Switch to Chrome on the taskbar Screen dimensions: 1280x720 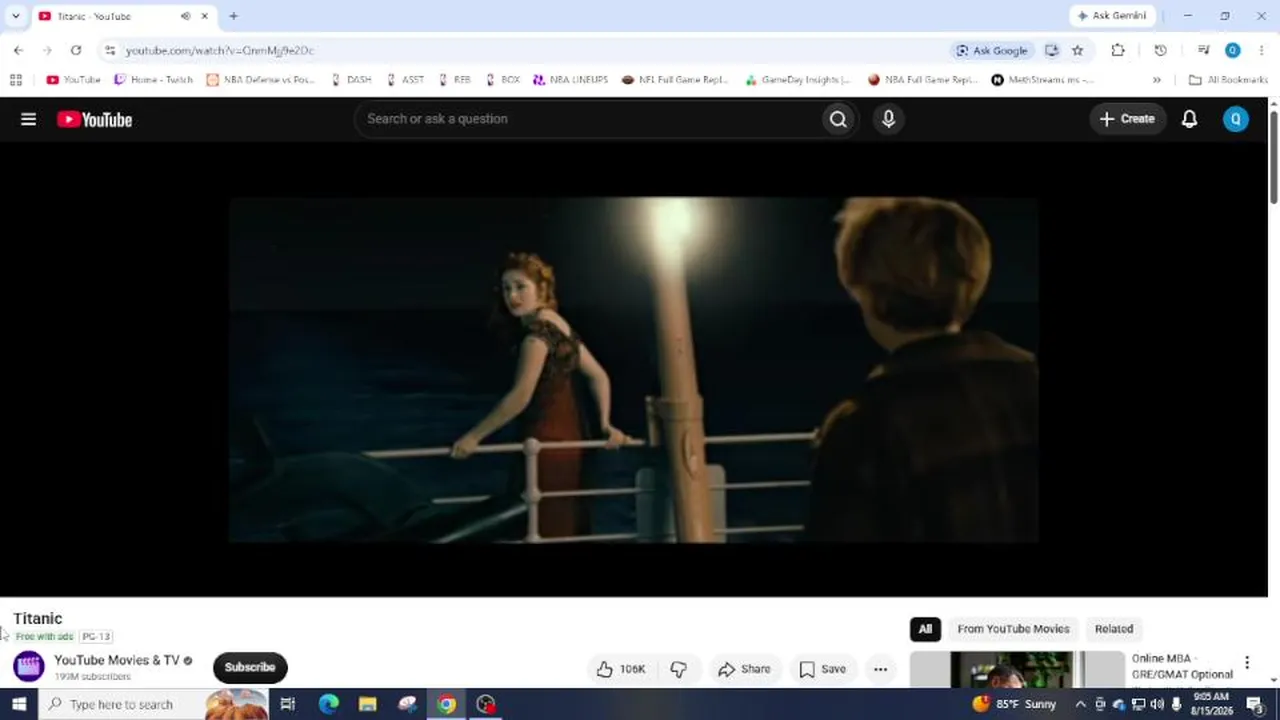pos(446,704)
